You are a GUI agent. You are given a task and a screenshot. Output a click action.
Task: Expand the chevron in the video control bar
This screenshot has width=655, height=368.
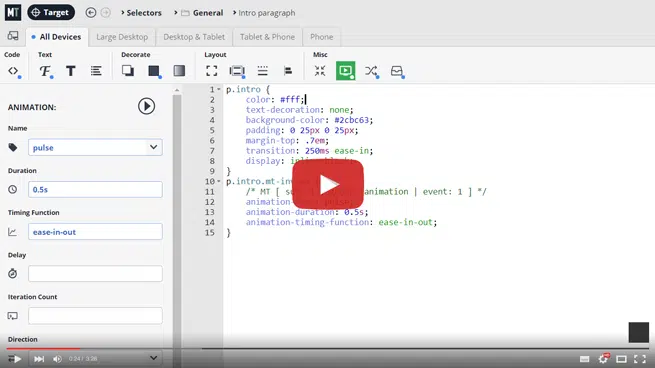[x=153, y=358]
